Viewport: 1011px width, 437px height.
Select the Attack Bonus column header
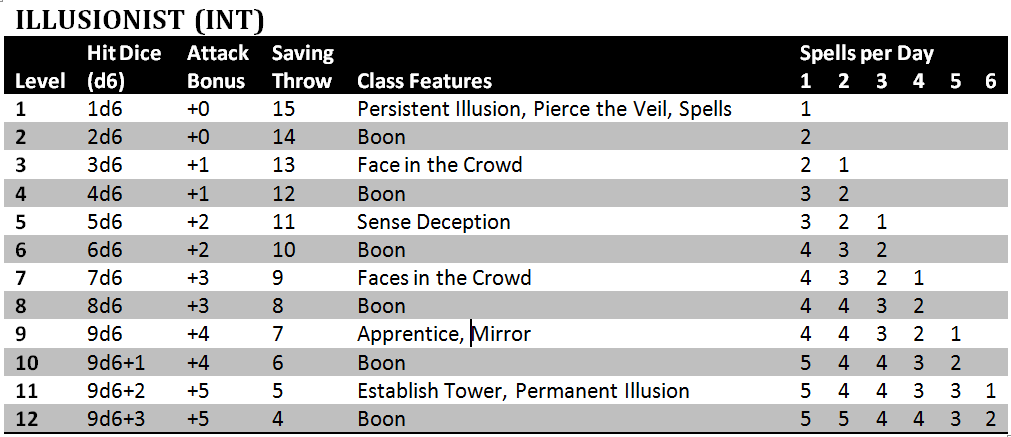pyautogui.click(x=216, y=67)
